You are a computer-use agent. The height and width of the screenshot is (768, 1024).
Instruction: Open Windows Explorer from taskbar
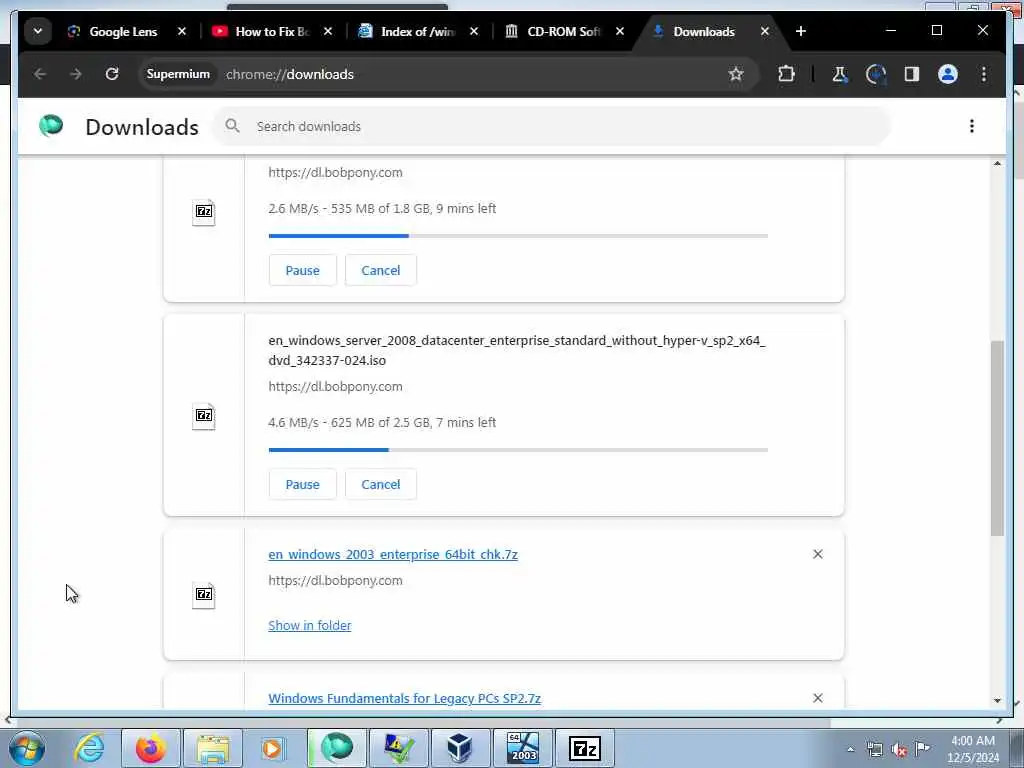click(213, 748)
